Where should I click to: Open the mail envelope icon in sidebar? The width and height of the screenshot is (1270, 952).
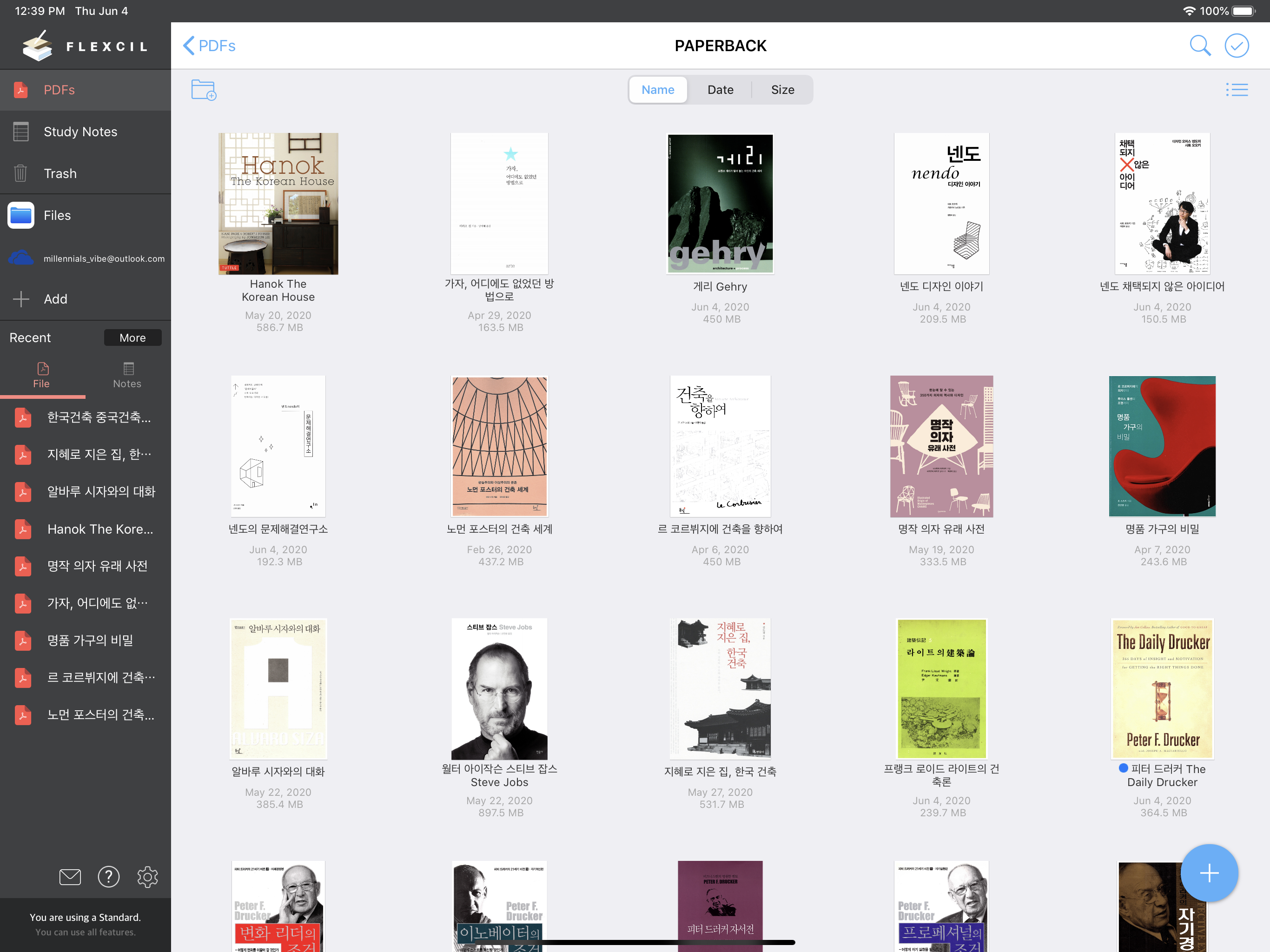point(70,877)
